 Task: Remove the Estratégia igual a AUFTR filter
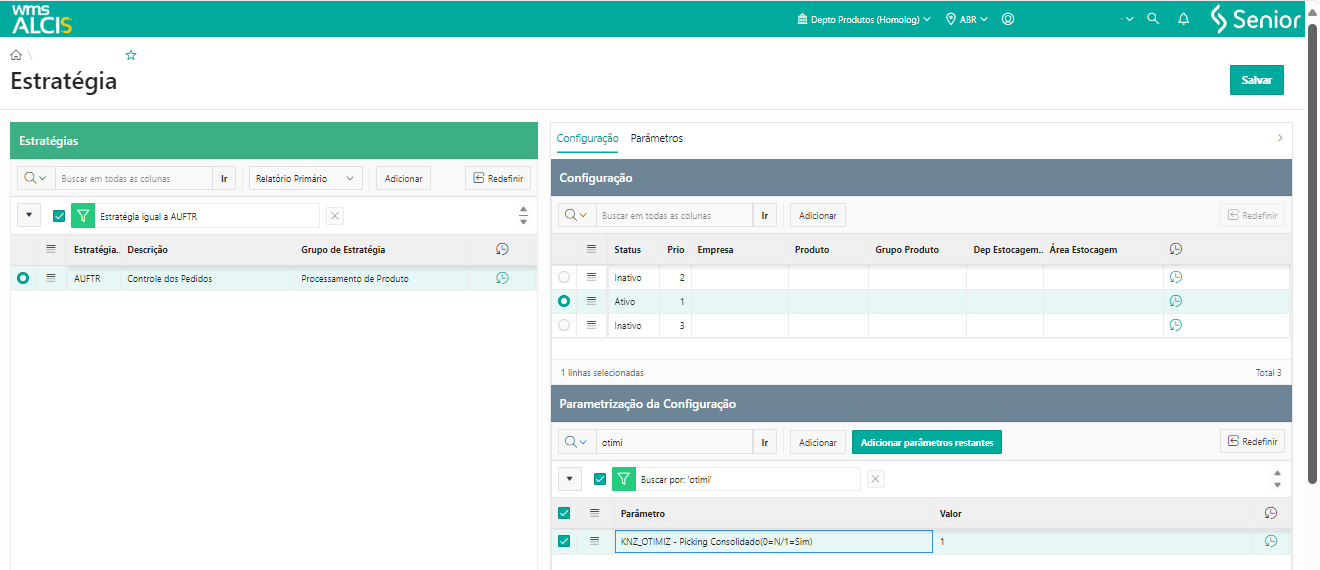(335, 215)
